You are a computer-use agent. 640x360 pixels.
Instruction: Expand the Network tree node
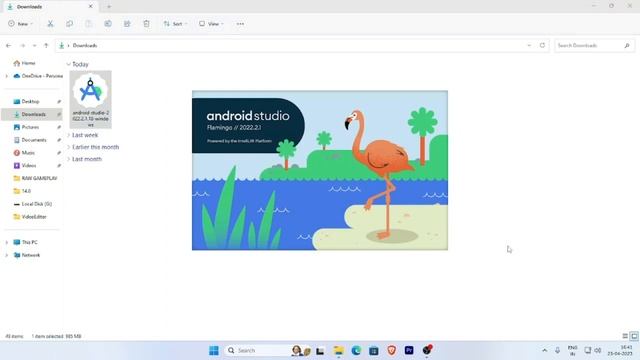point(7,255)
